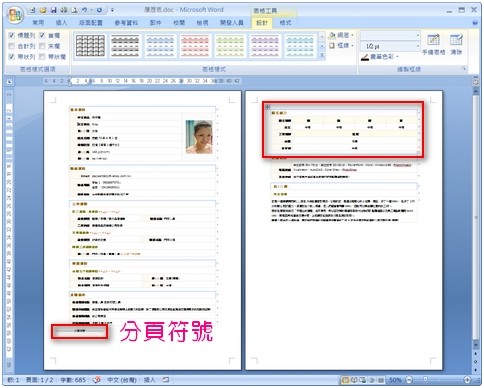Switch to the 格式 table tools tab
The image size is (484, 388).
tap(285, 23)
